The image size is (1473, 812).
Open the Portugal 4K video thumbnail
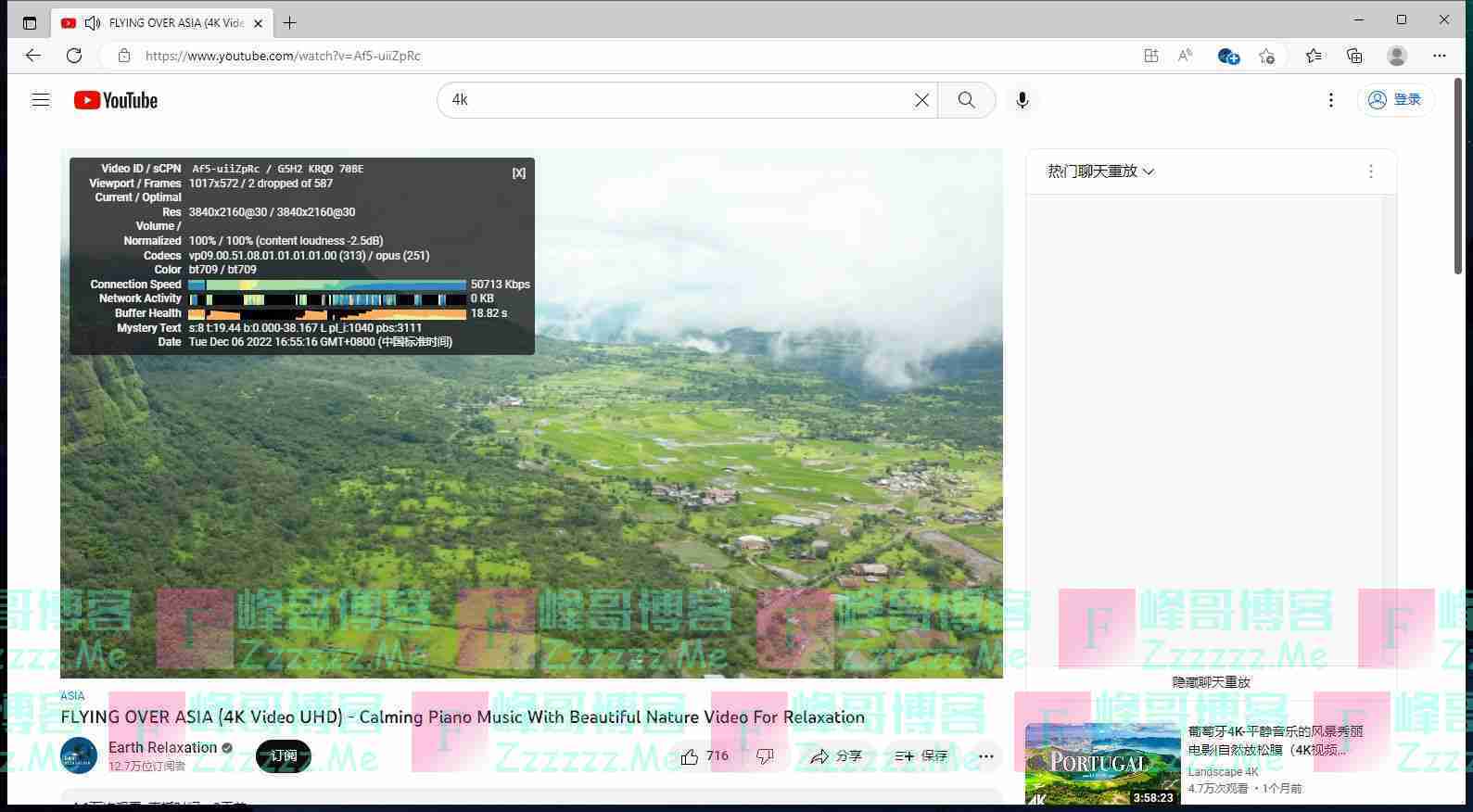click(1102, 764)
